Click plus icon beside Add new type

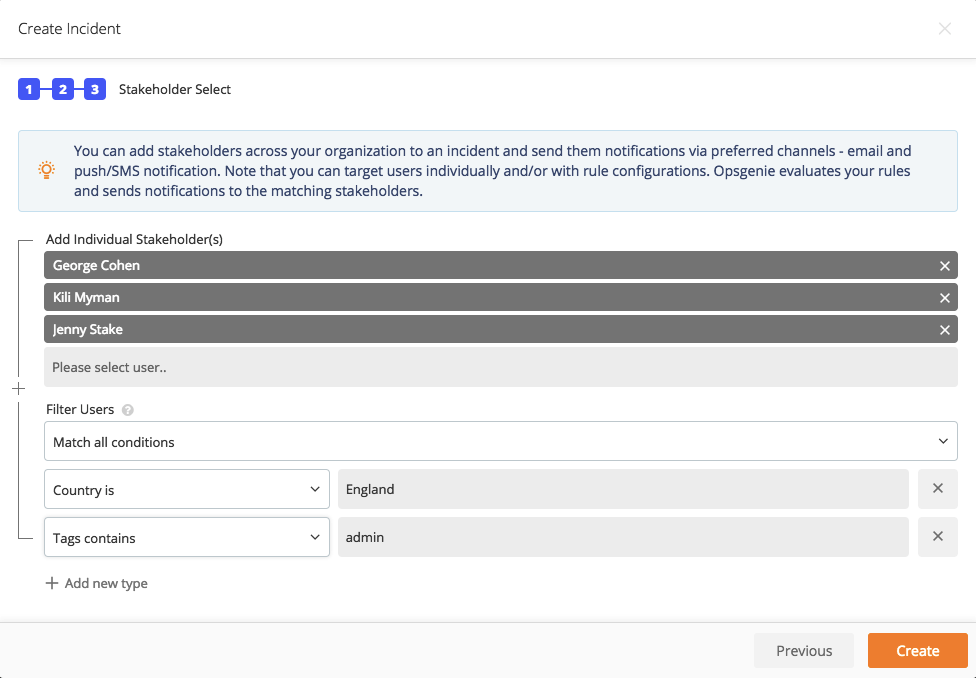click(52, 583)
